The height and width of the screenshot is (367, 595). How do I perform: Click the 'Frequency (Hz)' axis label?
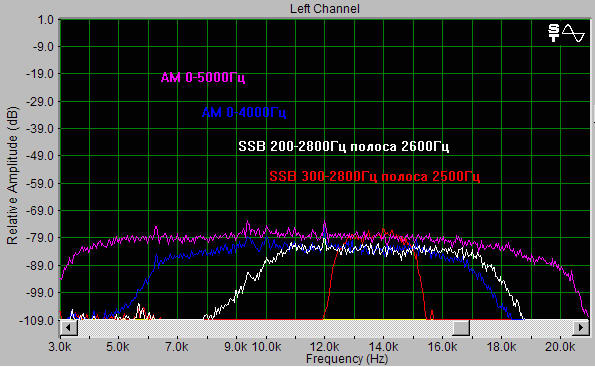click(x=347, y=359)
